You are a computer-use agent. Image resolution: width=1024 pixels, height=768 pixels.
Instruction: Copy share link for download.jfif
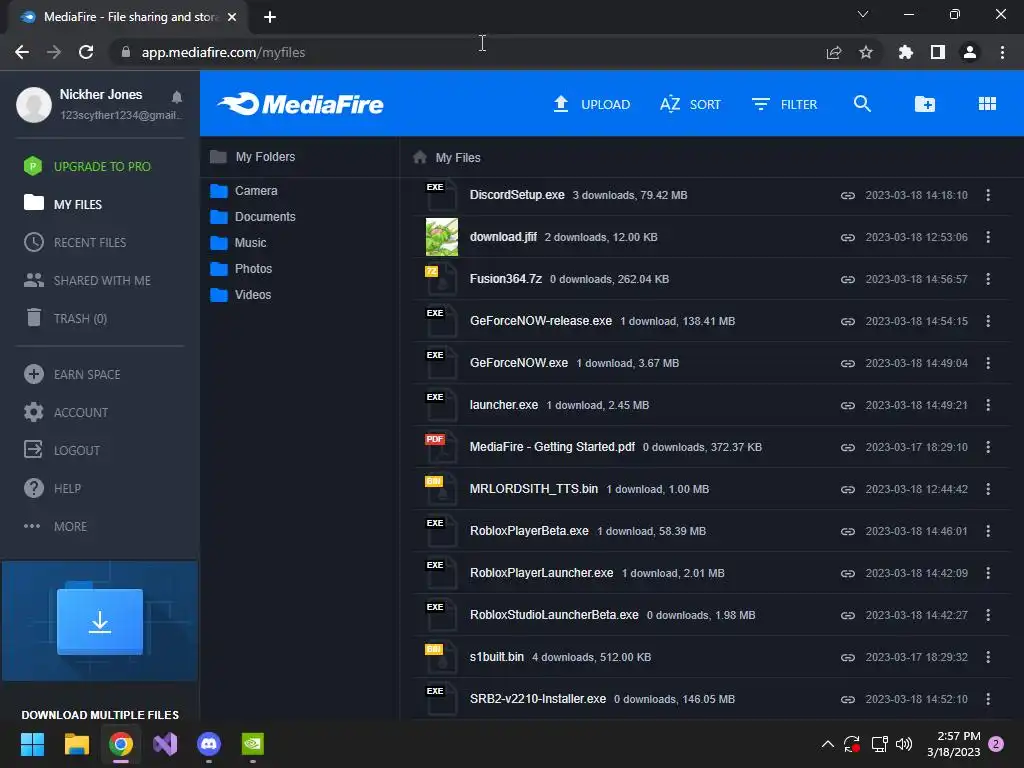pyautogui.click(x=847, y=237)
